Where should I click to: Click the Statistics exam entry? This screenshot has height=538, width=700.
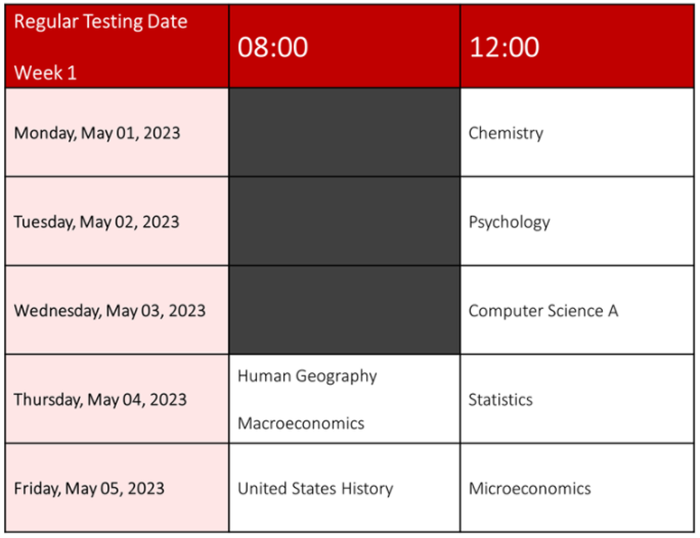point(500,400)
